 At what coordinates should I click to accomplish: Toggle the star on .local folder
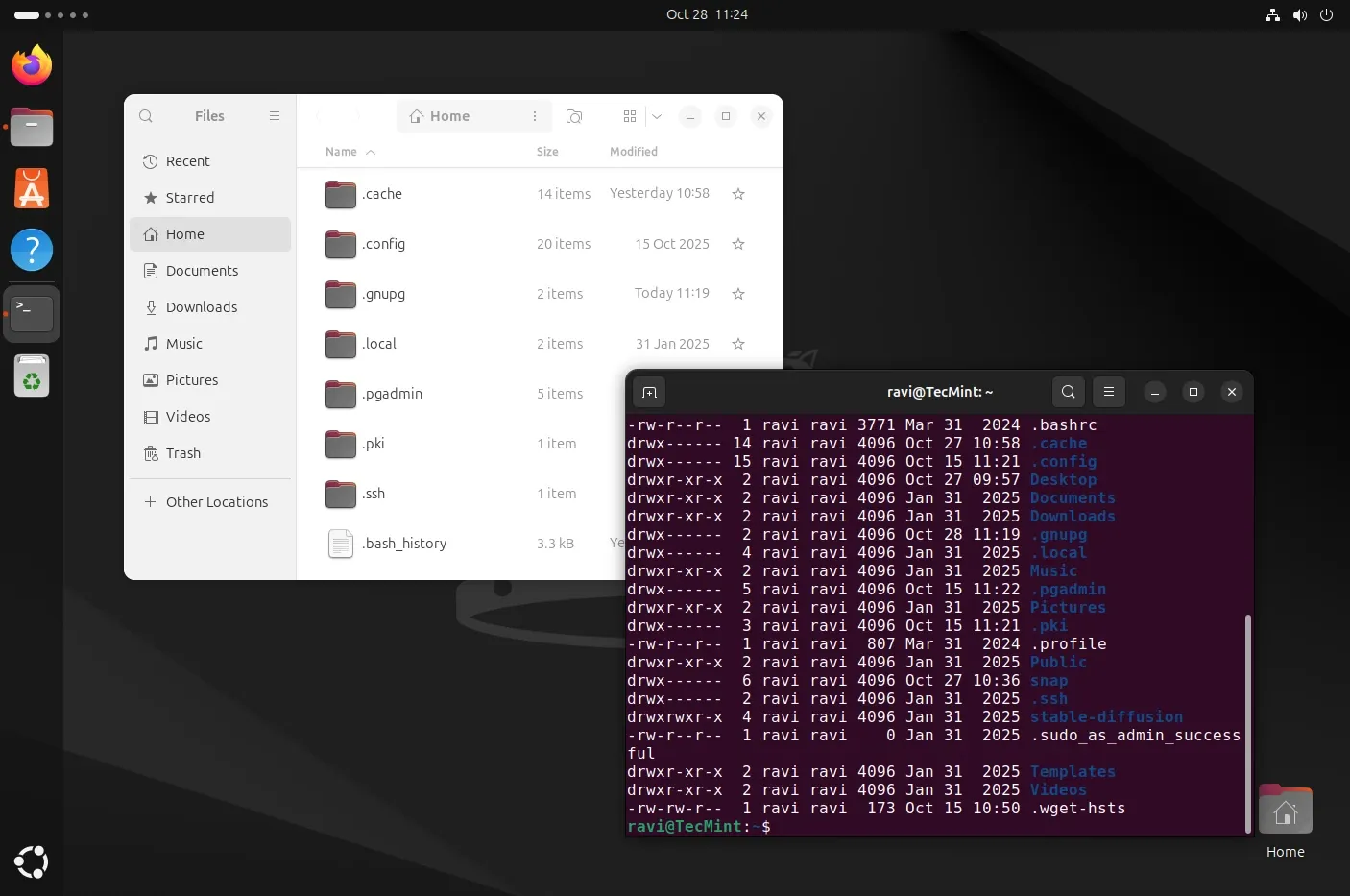coord(738,344)
